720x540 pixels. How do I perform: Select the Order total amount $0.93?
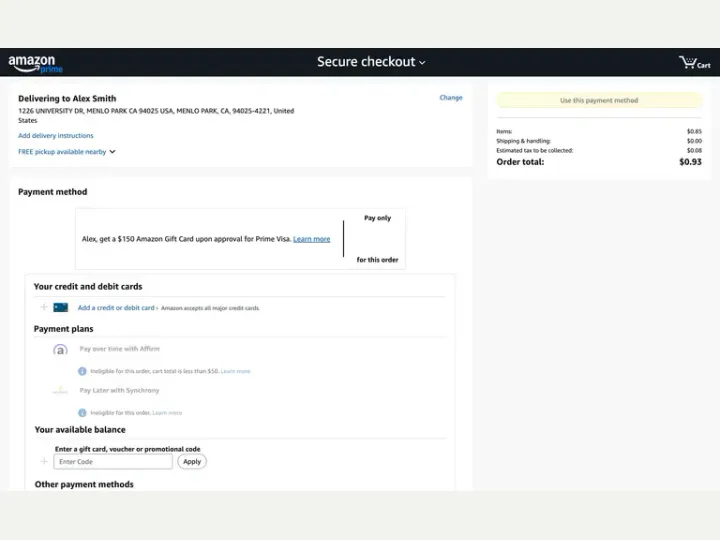[690, 162]
